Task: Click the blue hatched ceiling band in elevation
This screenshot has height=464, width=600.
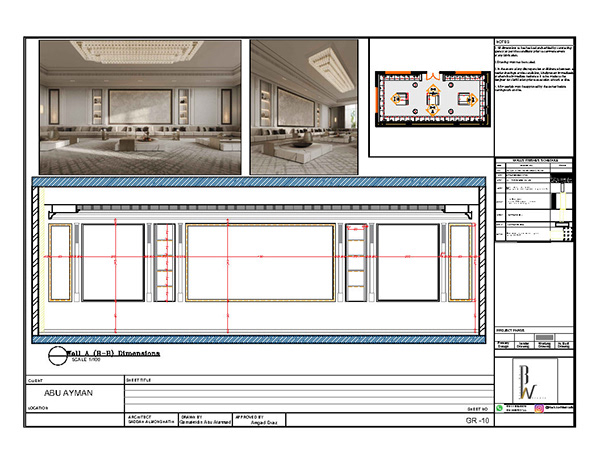Action: click(x=260, y=184)
